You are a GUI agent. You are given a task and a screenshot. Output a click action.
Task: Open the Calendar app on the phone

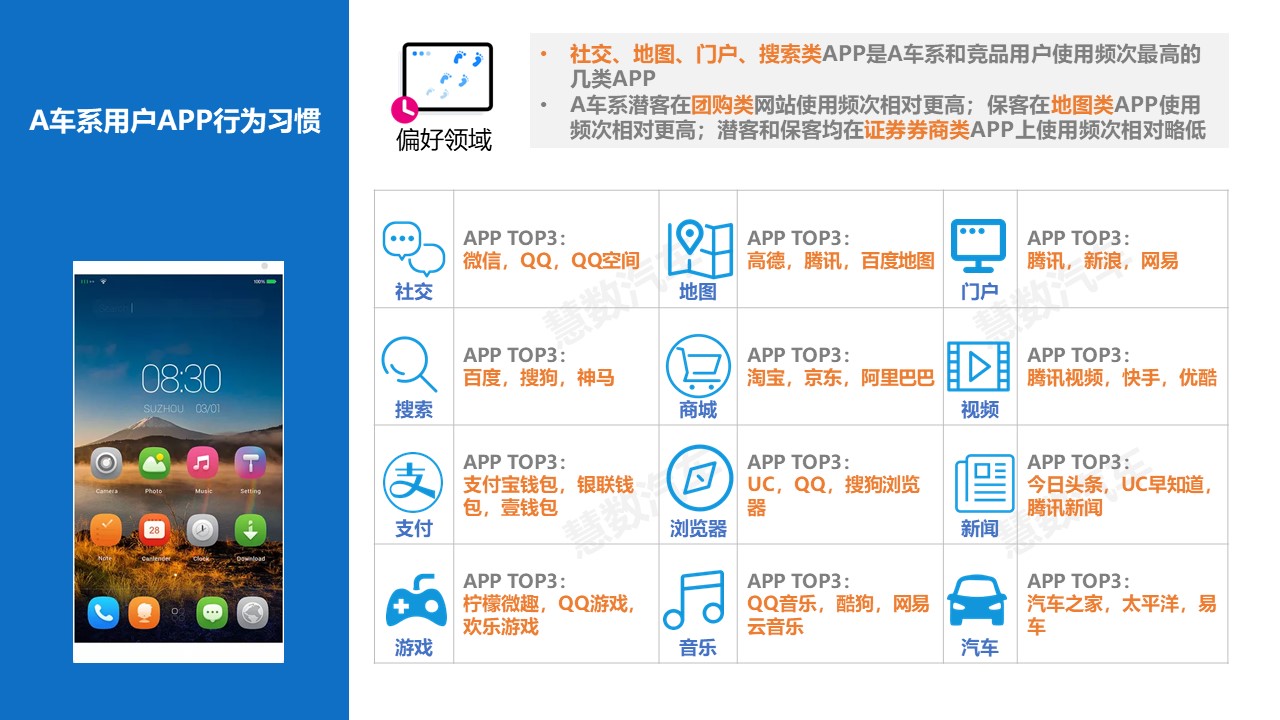[x=155, y=530]
